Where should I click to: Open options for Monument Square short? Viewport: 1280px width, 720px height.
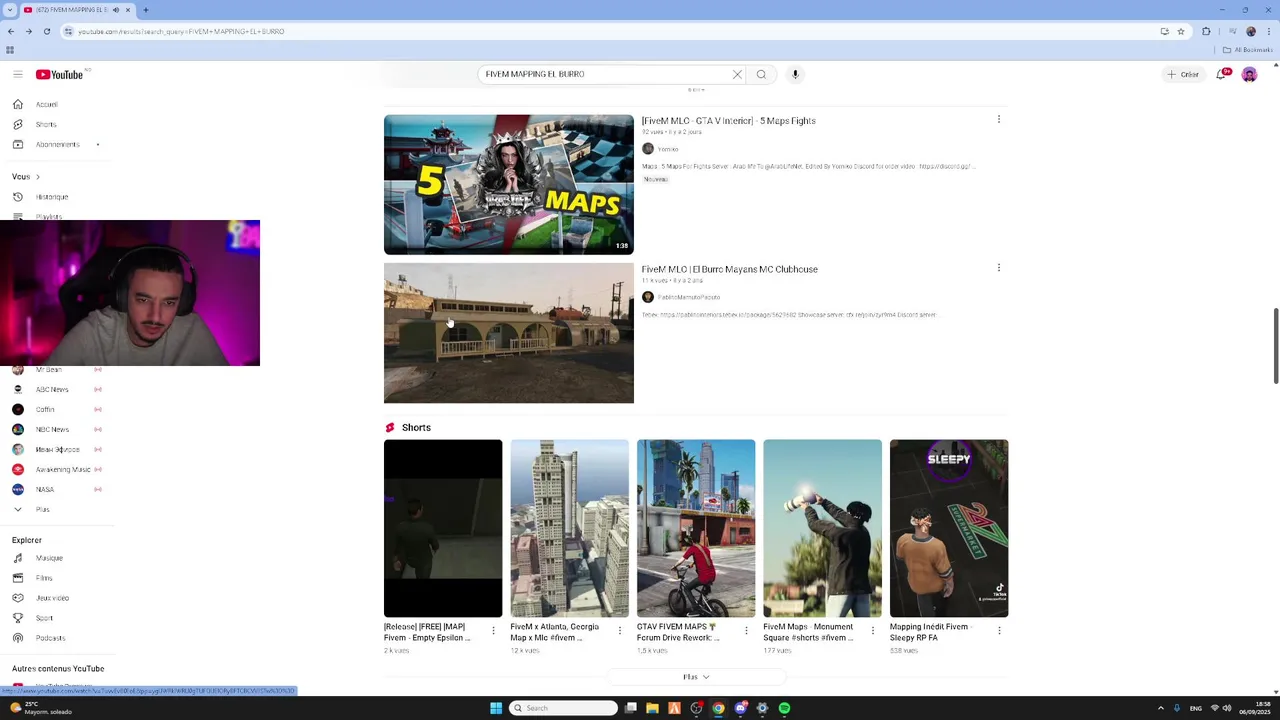872,630
